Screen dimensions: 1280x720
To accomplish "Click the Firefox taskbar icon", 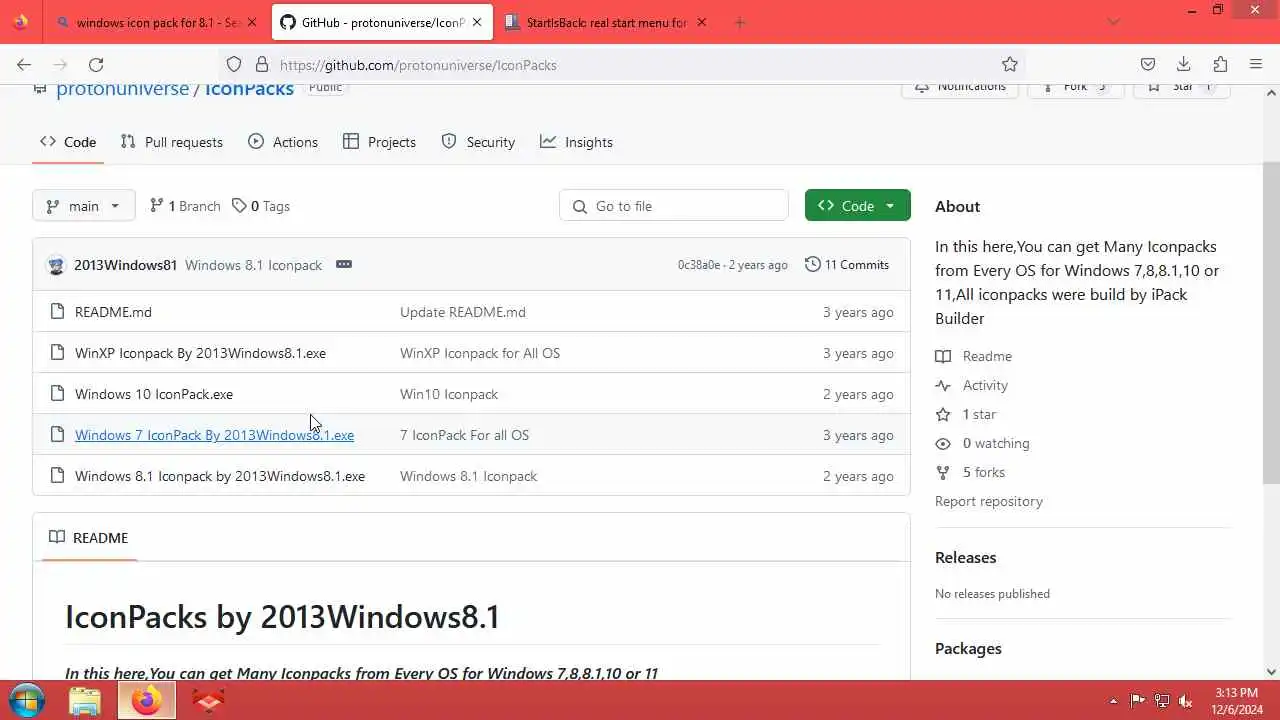I will tap(146, 701).
